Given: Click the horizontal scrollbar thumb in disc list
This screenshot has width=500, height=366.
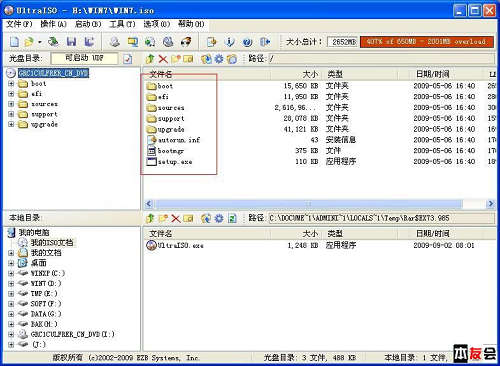Looking at the screenshot, I should [309, 203].
